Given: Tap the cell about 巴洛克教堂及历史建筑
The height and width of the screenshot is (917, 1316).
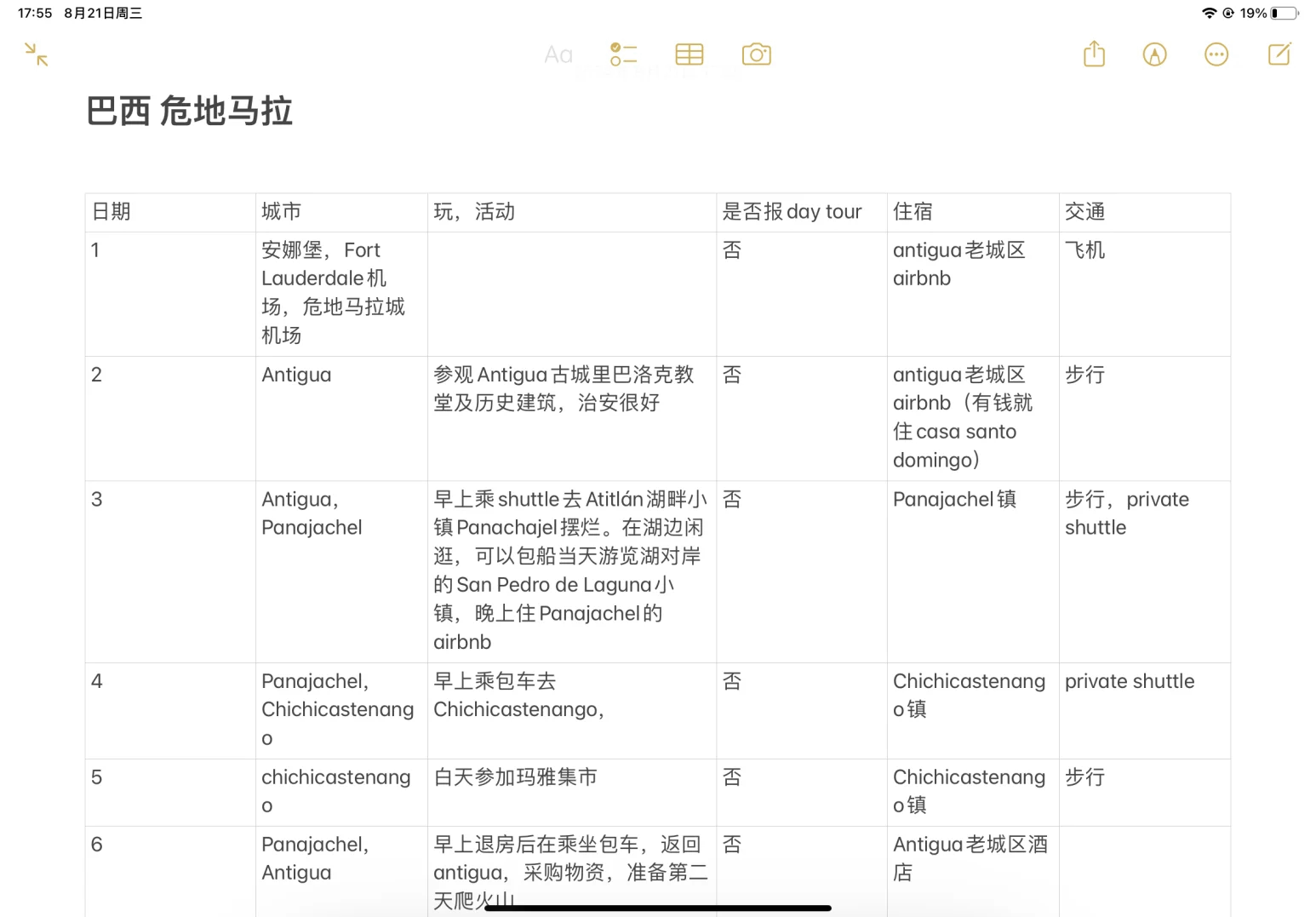Looking at the screenshot, I should click(x=572, y=418).
